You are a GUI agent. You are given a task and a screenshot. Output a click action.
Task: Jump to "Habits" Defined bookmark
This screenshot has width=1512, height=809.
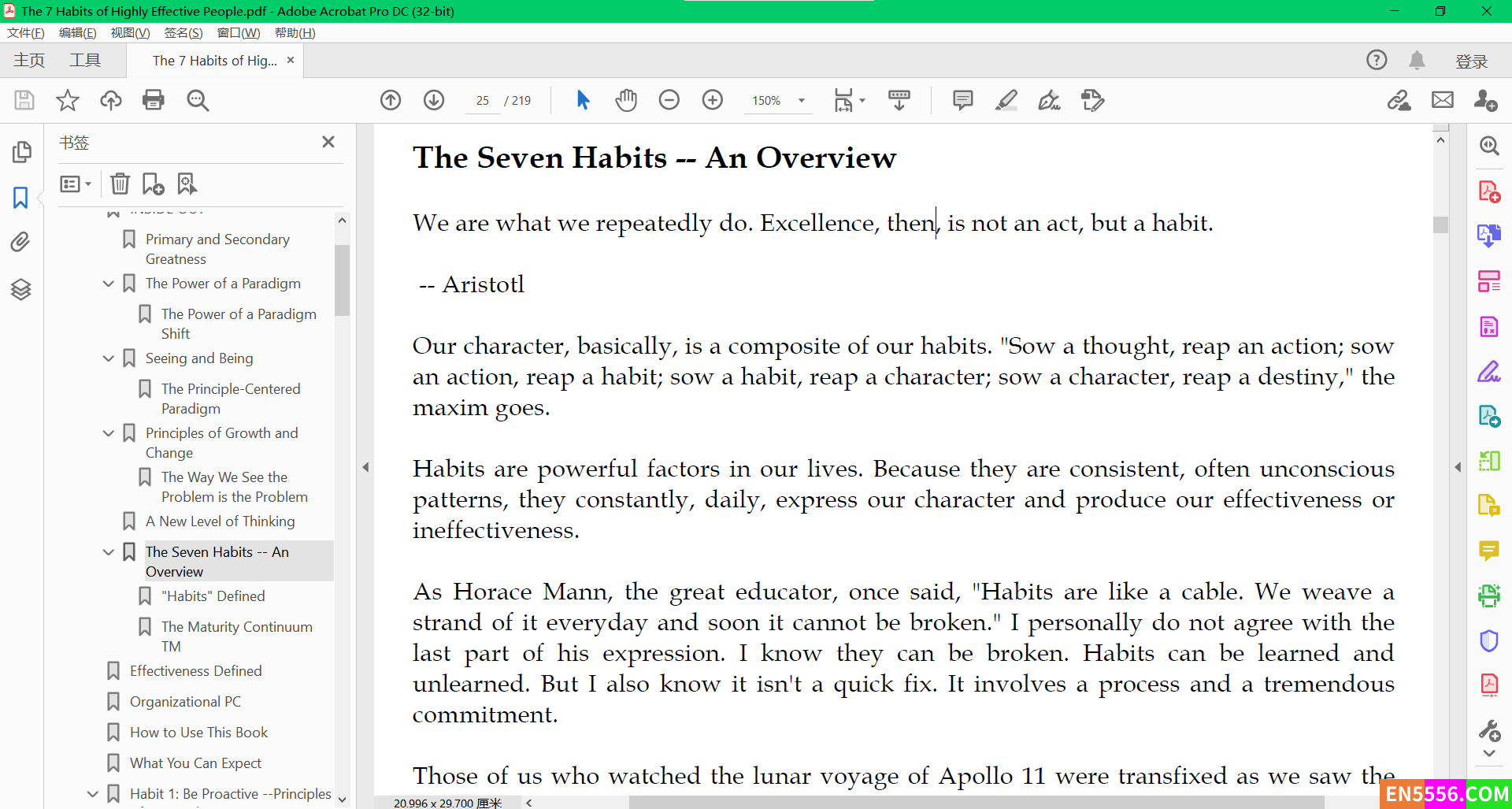coord(213,596)
